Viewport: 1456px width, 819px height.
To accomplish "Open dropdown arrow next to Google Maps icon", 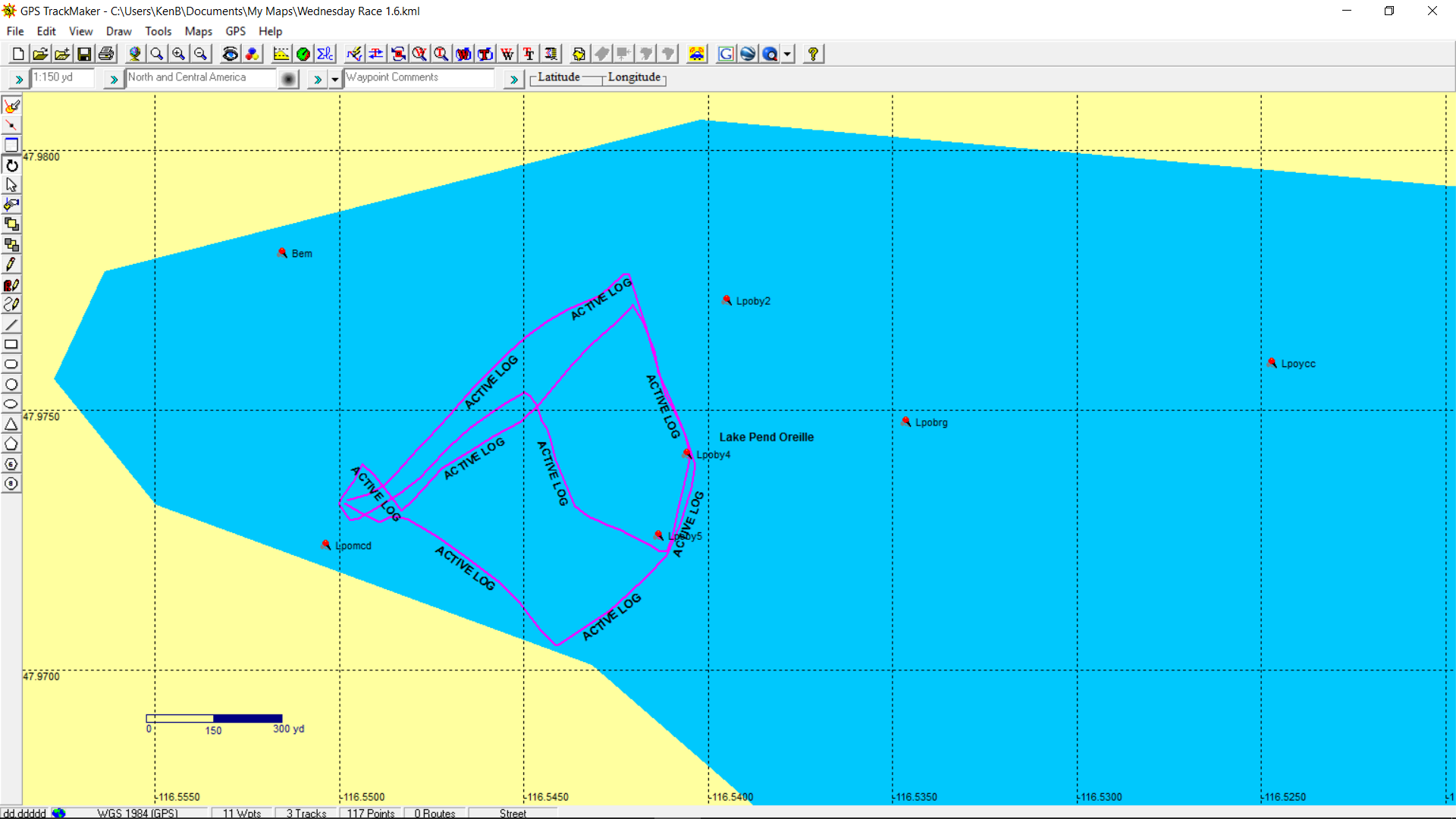I will coord(788,54).
